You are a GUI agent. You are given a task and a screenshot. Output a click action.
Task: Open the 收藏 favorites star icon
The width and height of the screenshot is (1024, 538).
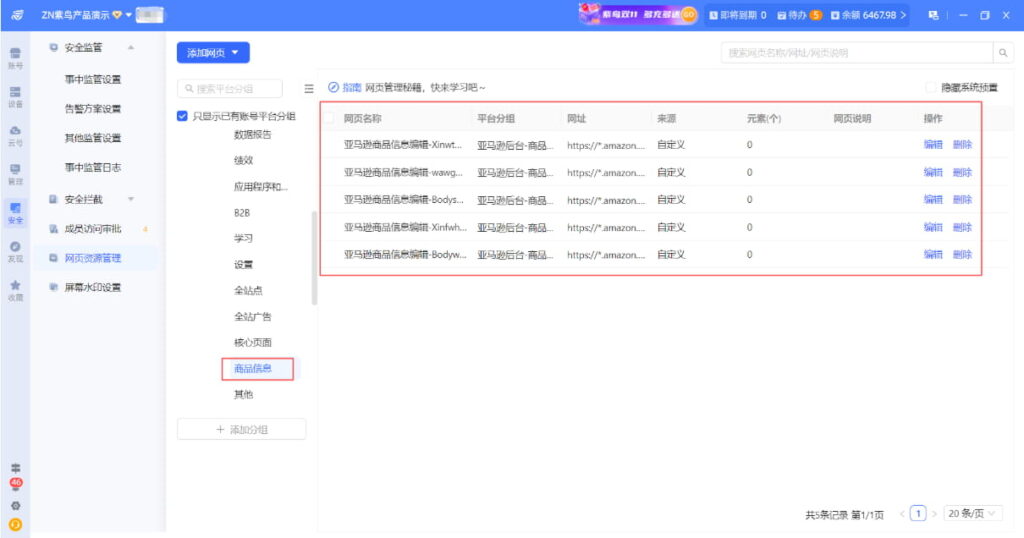pyautogui.click(x=15, y=290)
